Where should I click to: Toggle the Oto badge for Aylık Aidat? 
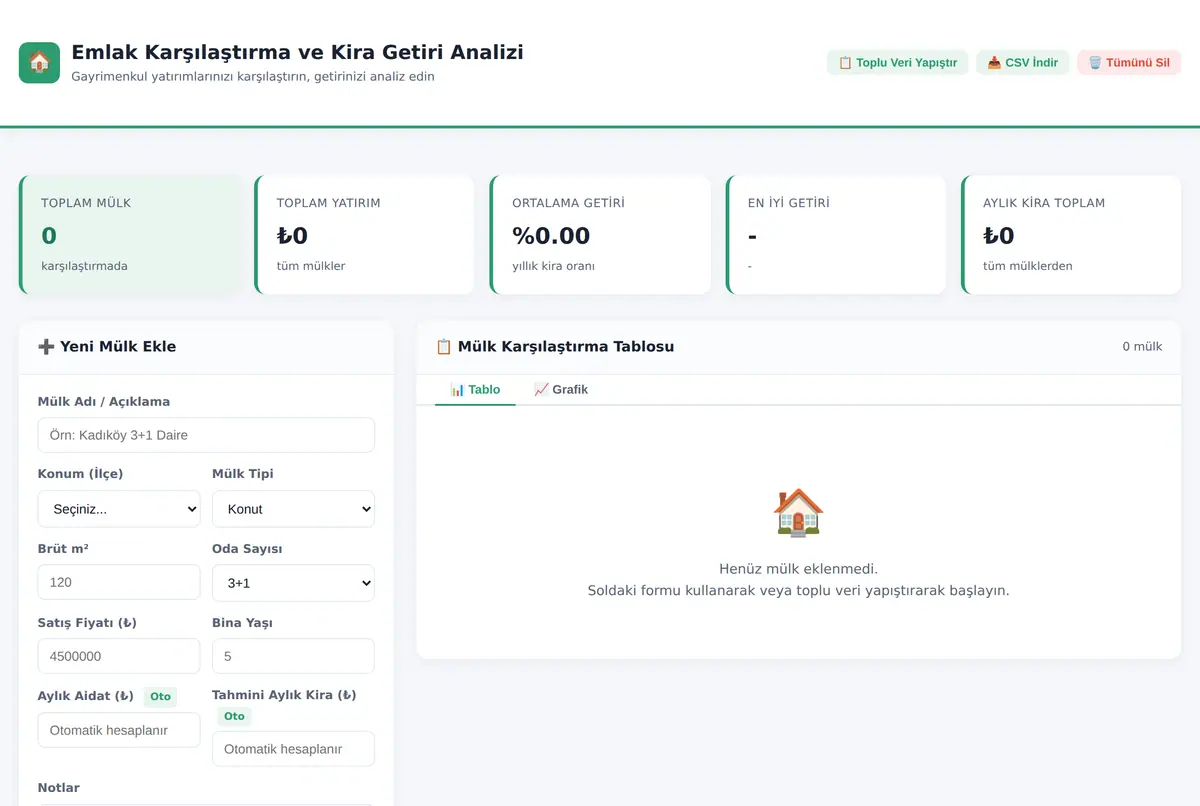coord(160,696)
